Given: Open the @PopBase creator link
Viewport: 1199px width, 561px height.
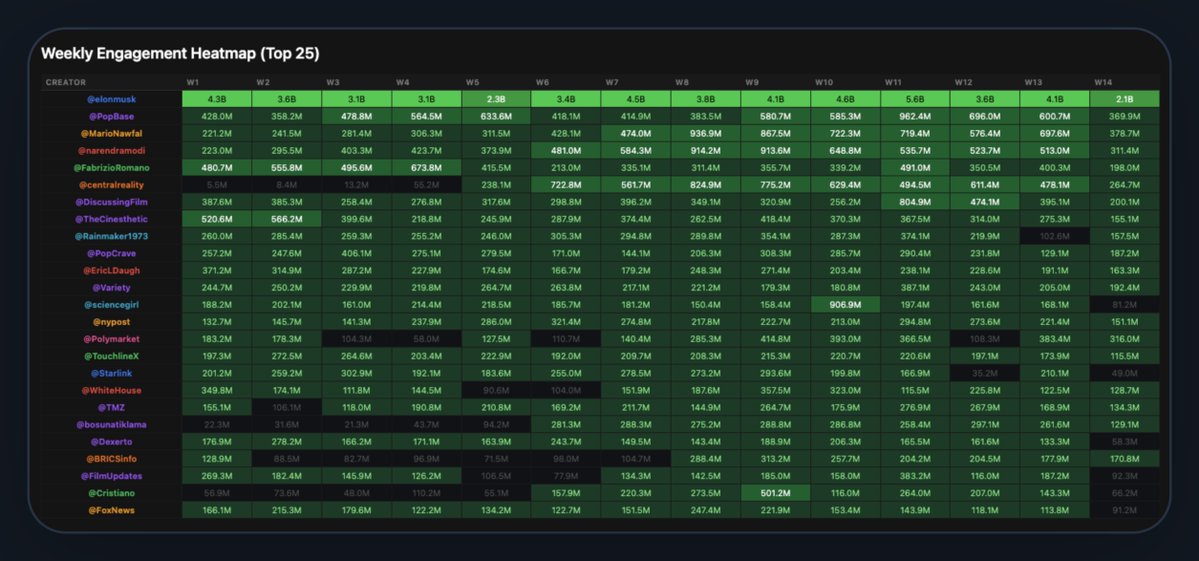Looking at the screenshot, I should pyautogui.click(x=112, y=116).
